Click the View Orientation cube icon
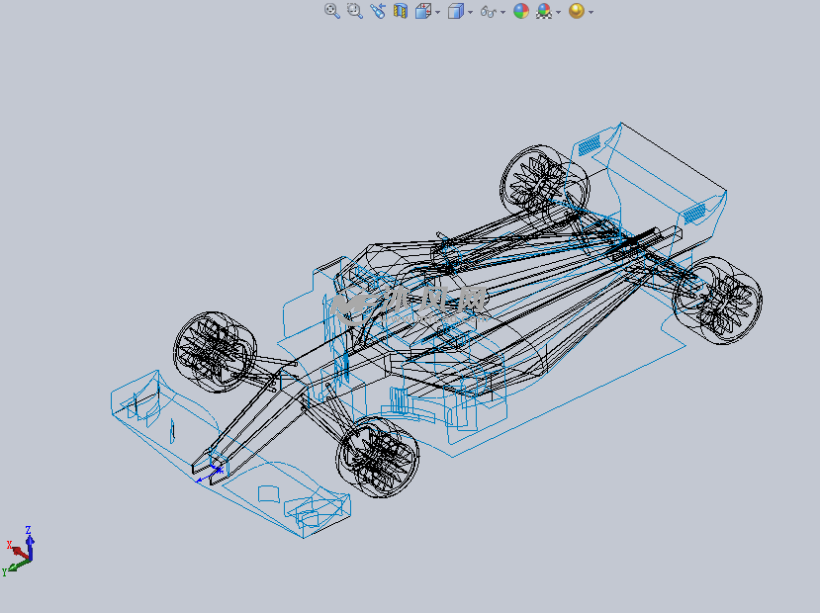This screenshot has height=613, width=820. point(423,11)
